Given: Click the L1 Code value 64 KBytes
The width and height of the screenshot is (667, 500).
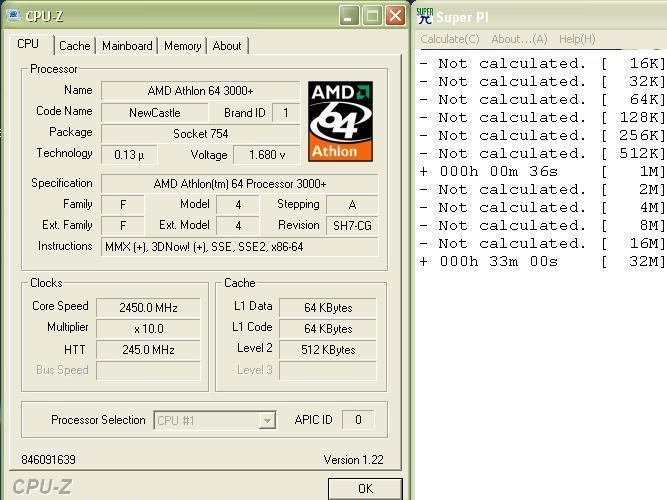Looking at the screenshot, I should point(328,329).
